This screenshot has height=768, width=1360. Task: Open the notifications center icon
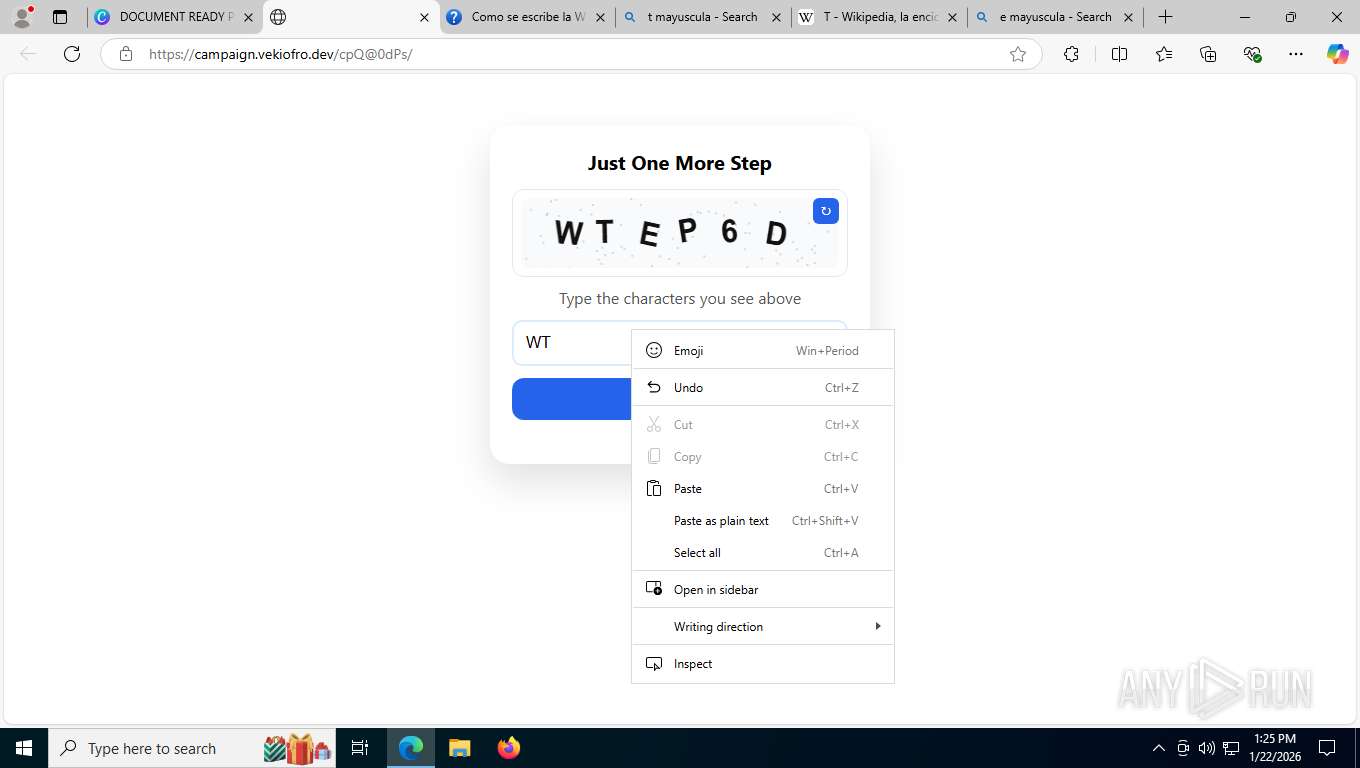1327,748
